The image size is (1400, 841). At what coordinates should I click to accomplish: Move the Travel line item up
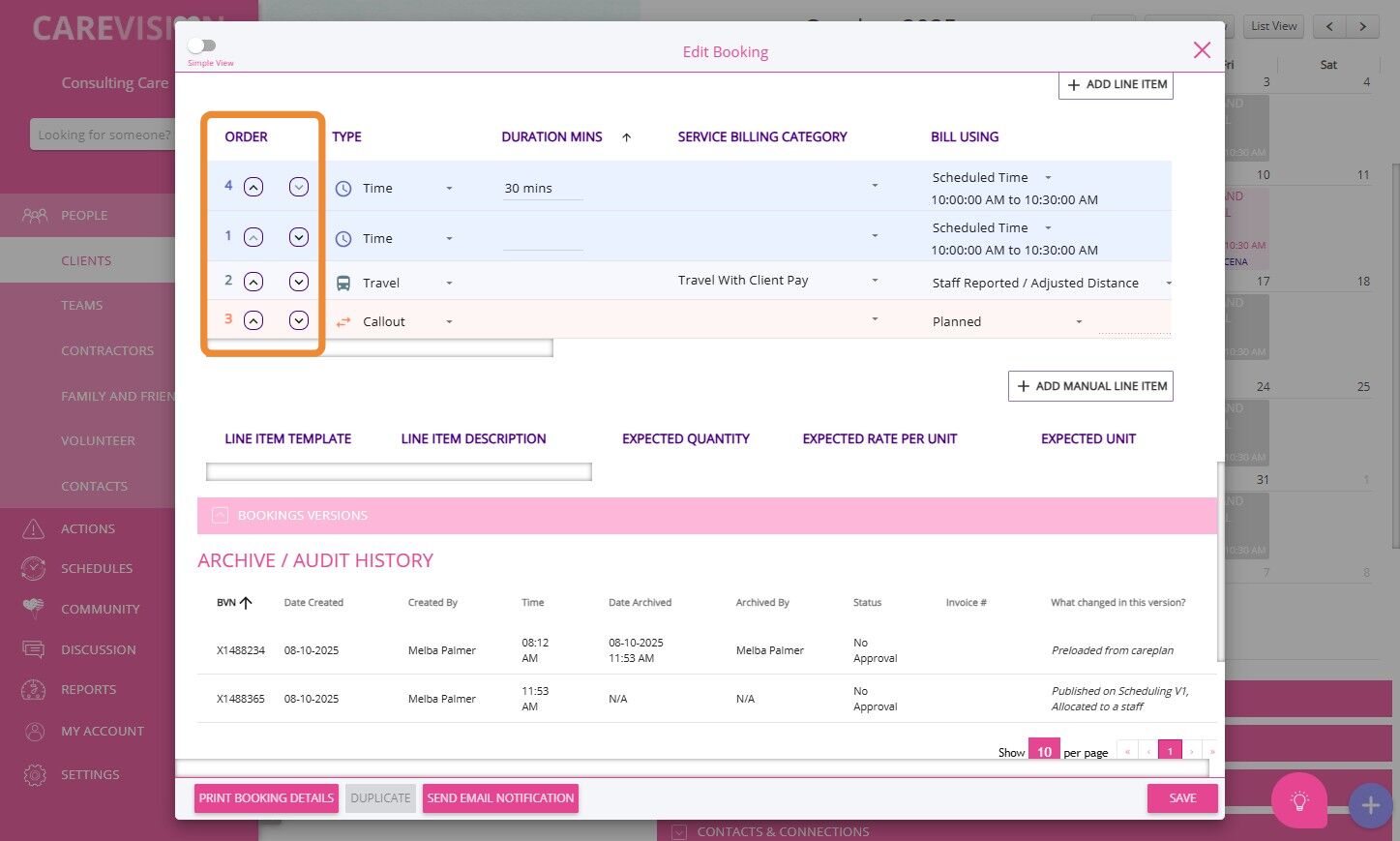point(253,282)
